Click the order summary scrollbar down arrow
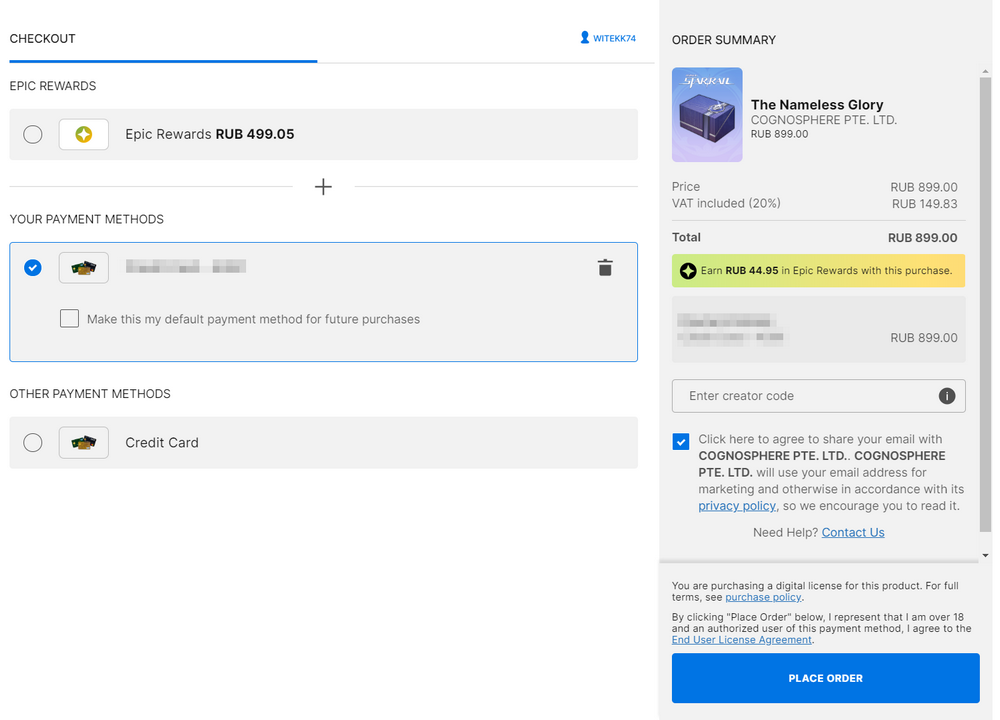 click(985, 555)
